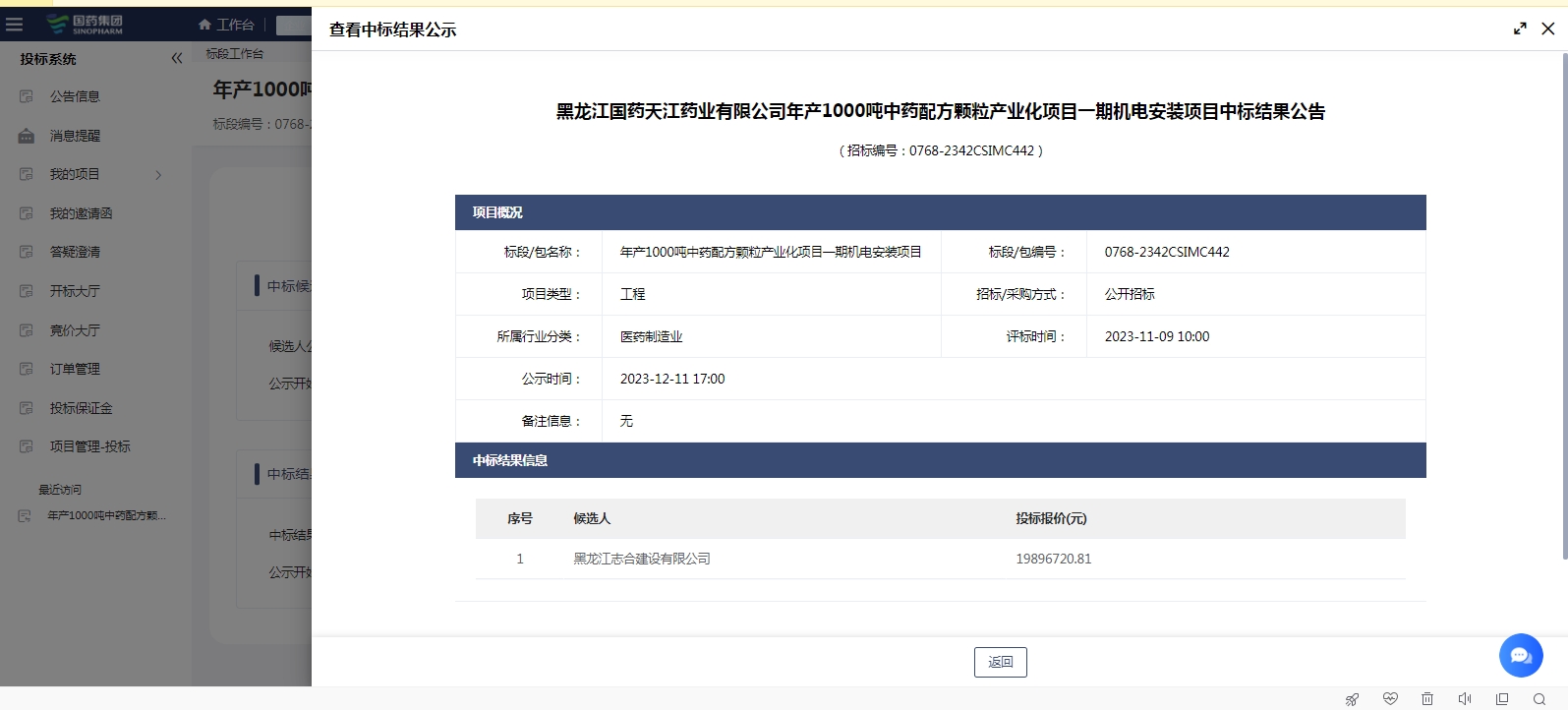Click the 项目概况 section header
This screenshot has width=1568, height=710.
point(940,212)
